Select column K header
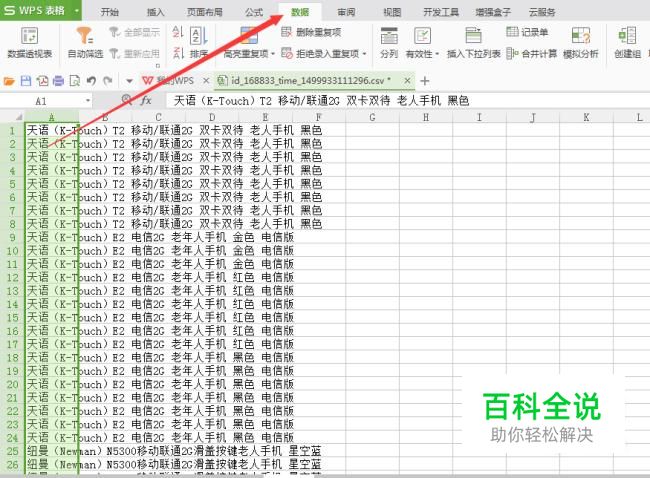 586,117
